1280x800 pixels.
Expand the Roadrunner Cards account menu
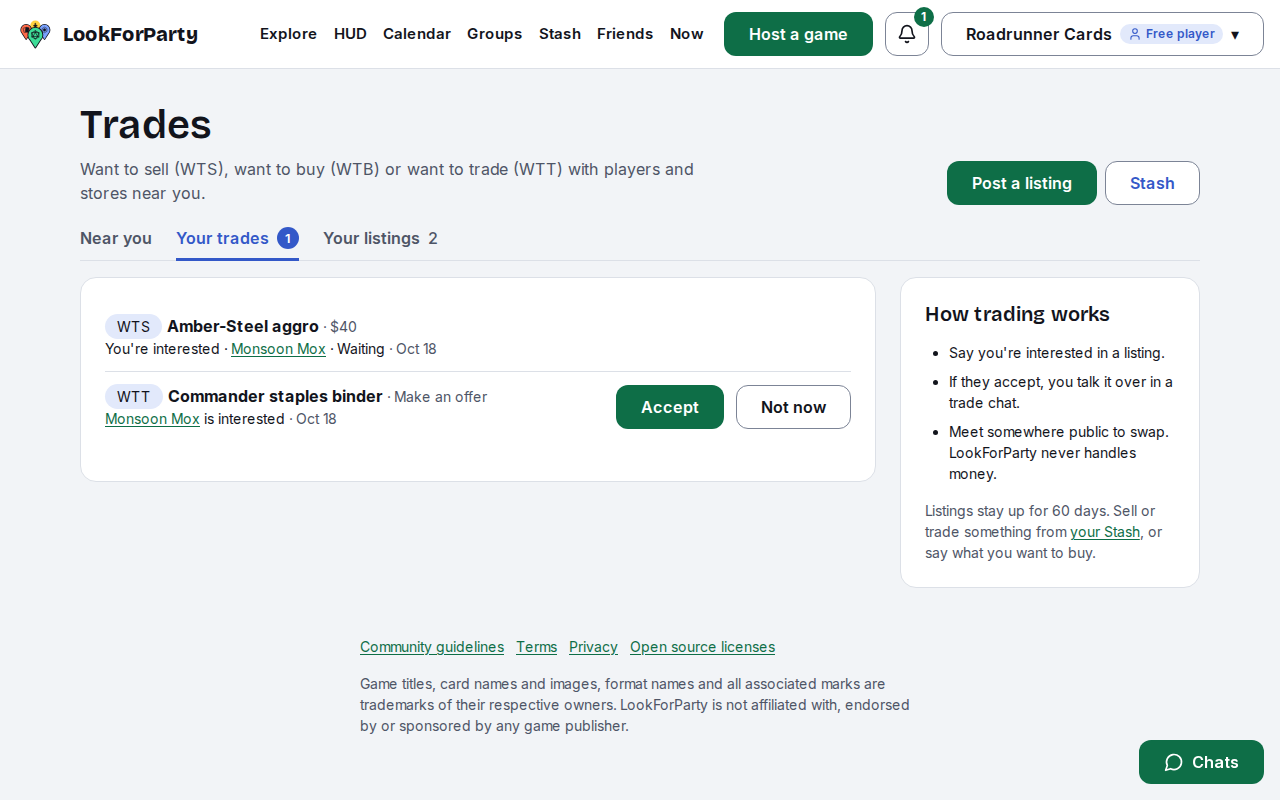pos(1102,34)
